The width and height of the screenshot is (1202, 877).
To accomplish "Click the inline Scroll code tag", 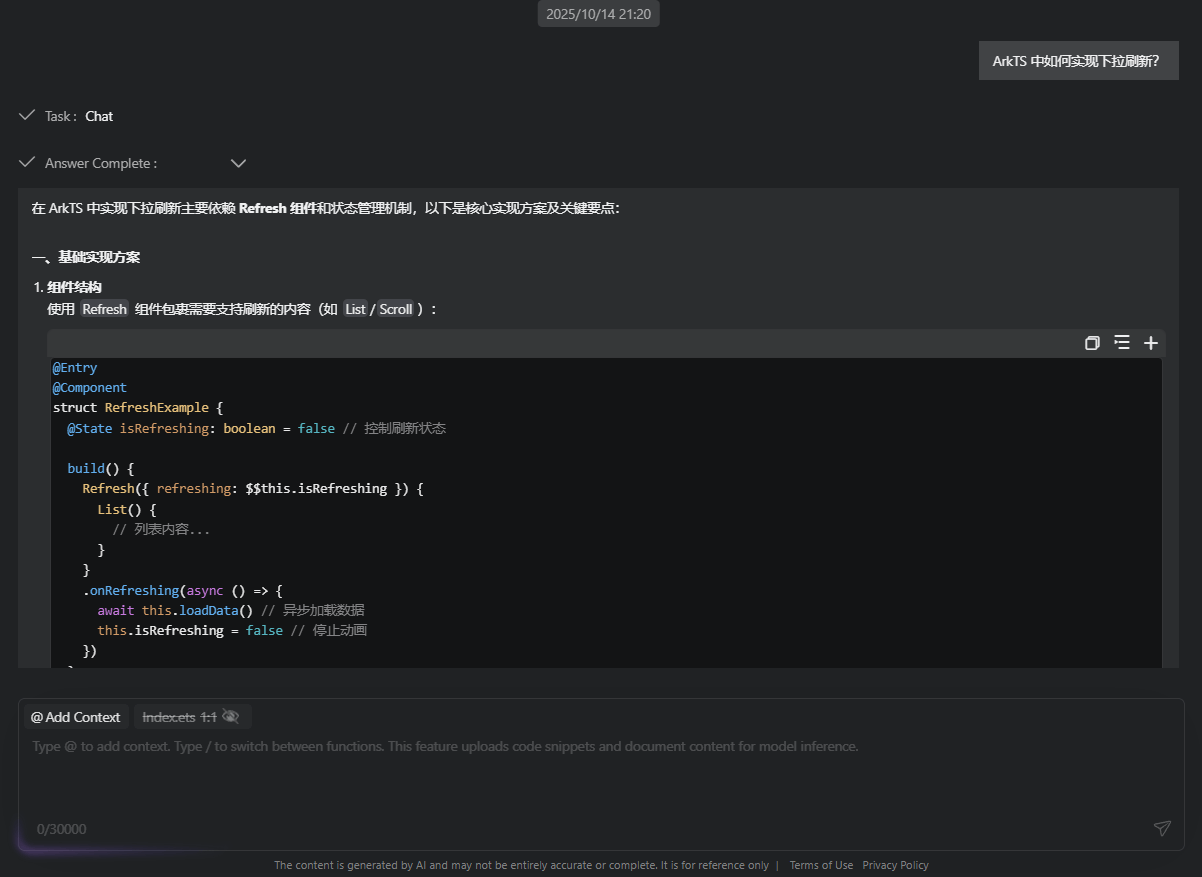I will click(x=396, y=309).
